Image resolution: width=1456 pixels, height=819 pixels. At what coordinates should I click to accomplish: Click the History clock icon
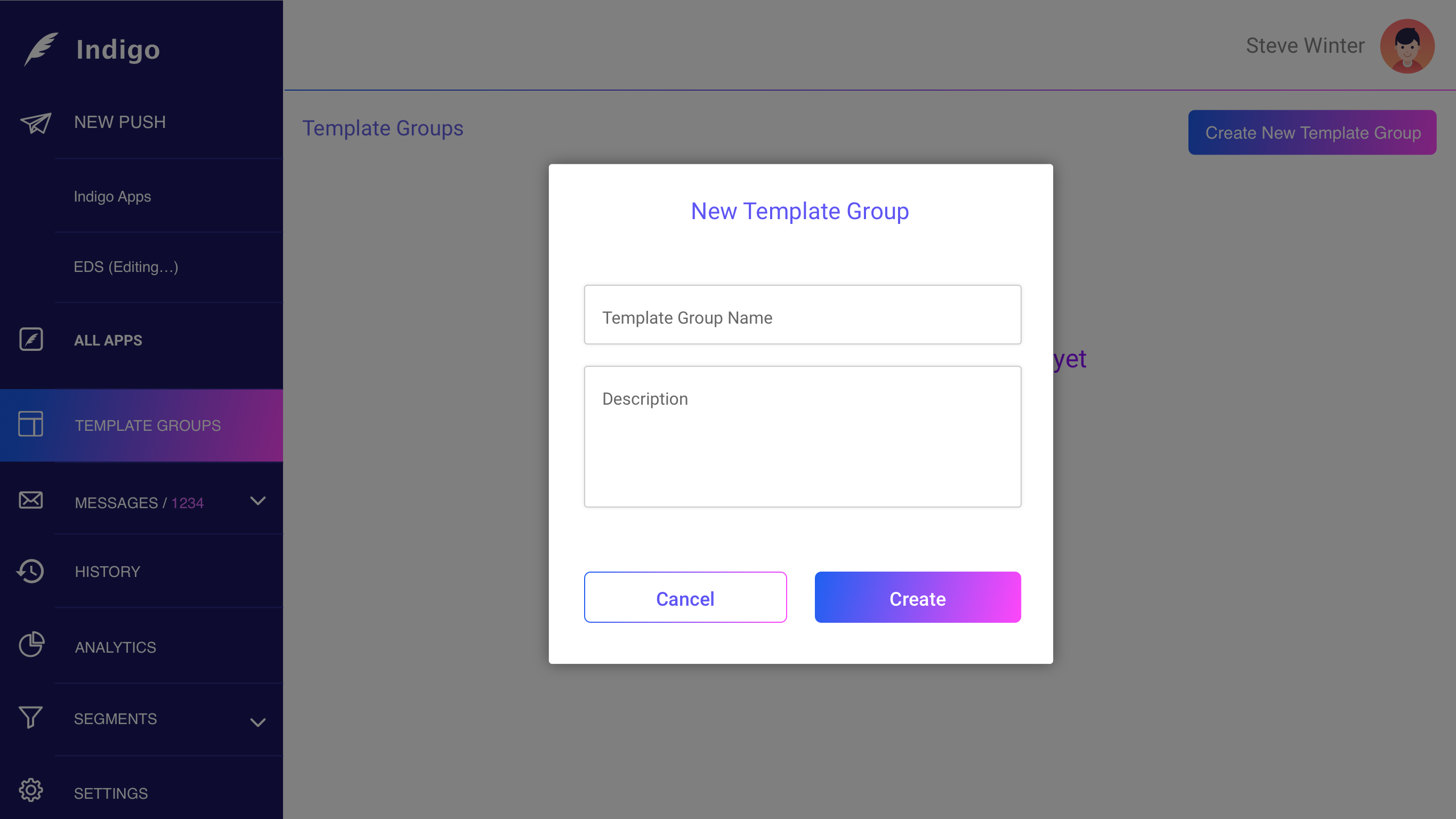tap(30, 571)
